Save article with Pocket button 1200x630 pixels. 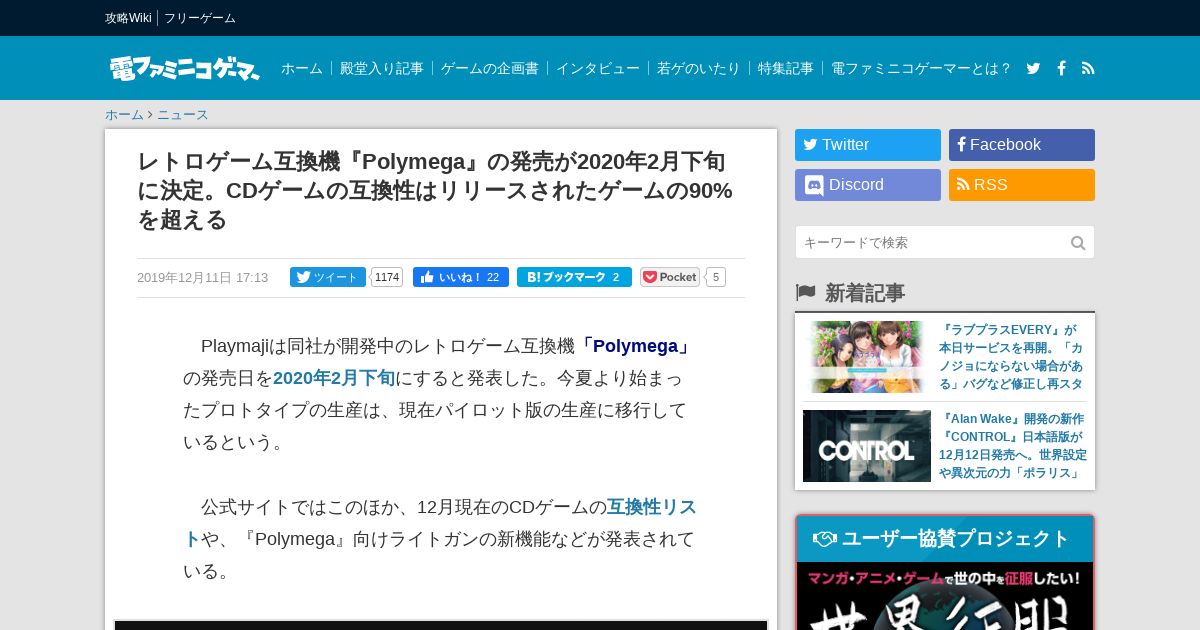[x=670, y=277]
